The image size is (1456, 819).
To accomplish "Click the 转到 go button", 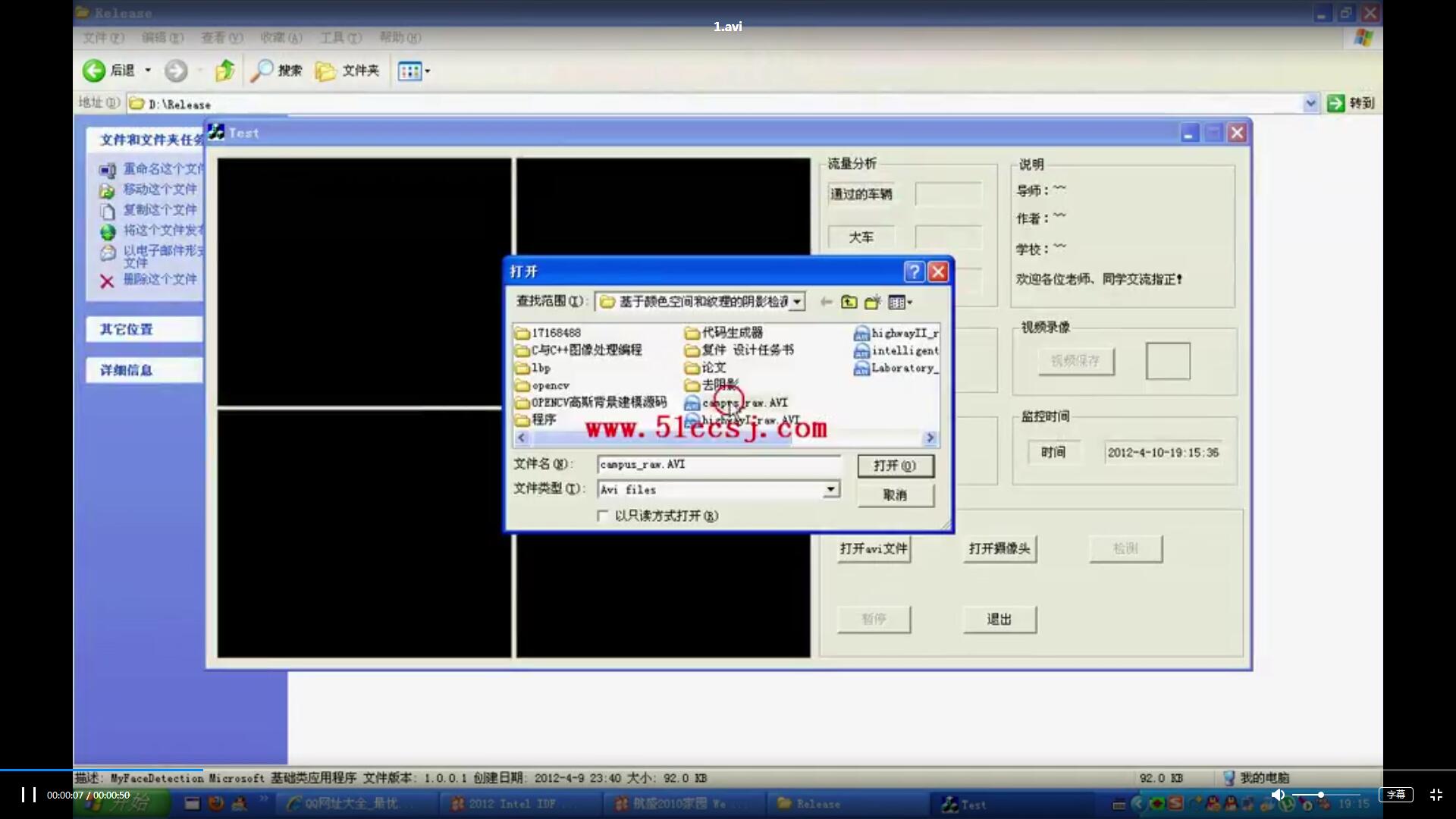I will tap(1351, 103).
